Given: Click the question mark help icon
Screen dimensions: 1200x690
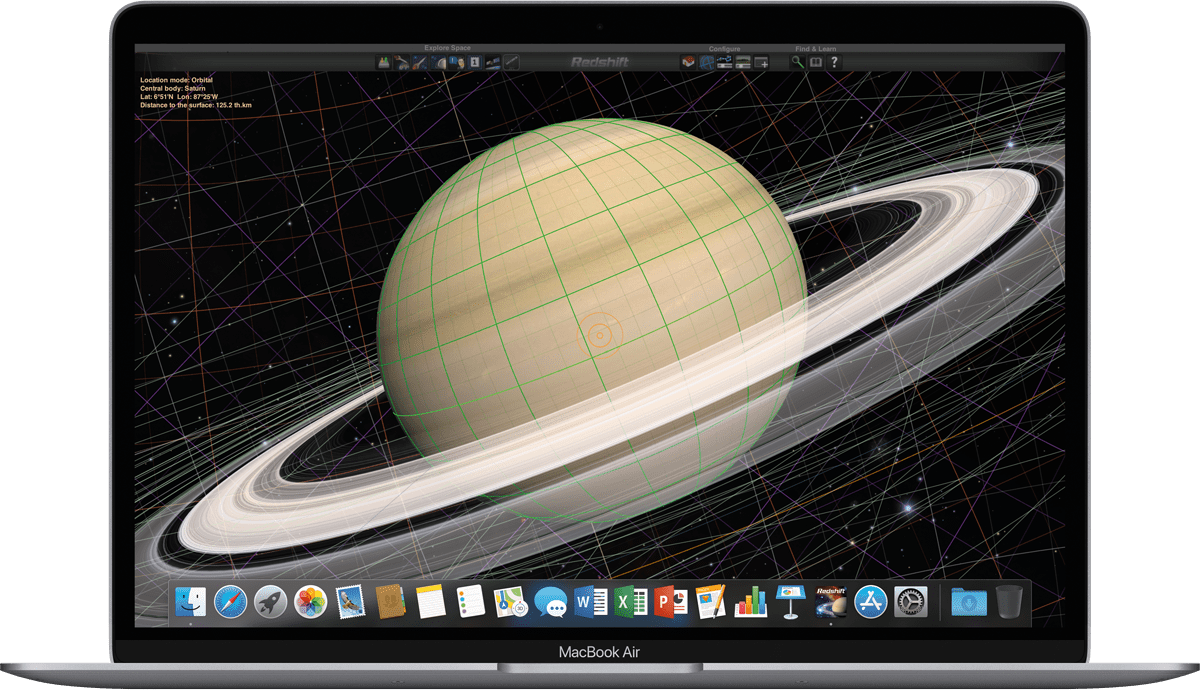Looking at the screenshot, I should (834, 62).
